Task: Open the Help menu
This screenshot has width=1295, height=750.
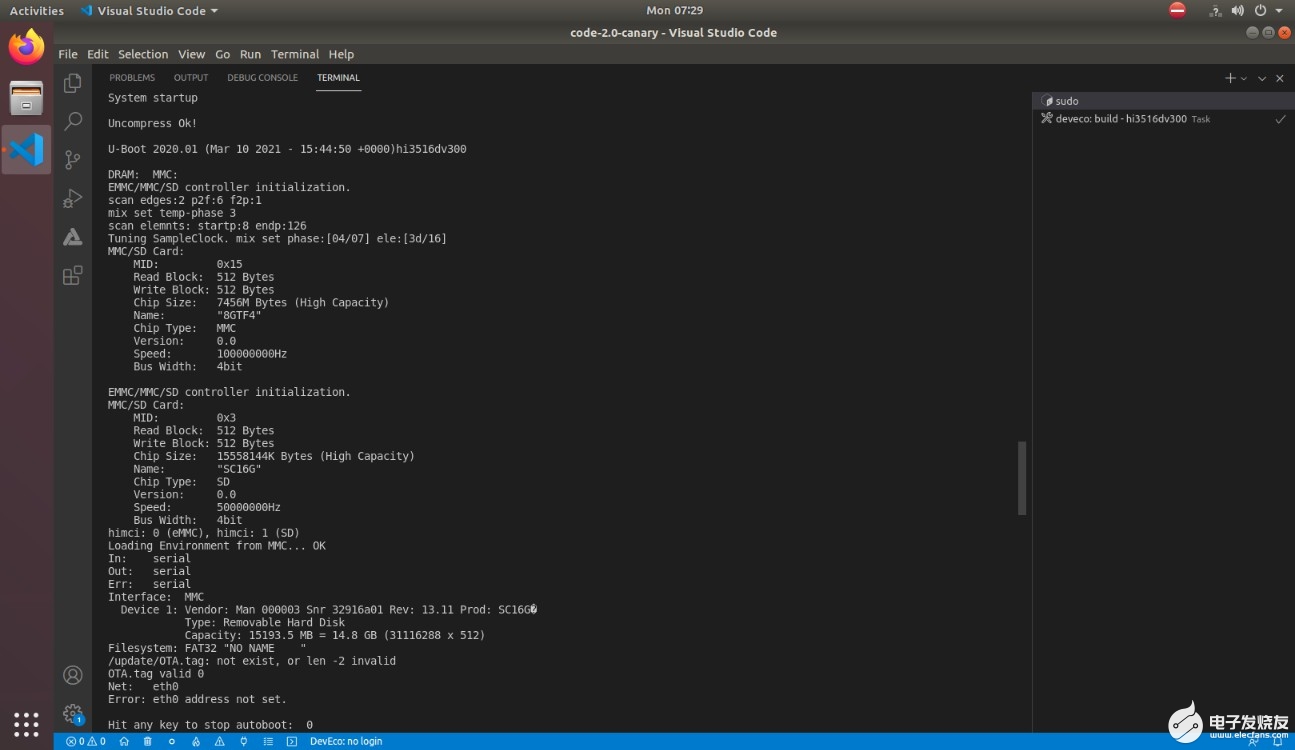Action: click(x=341, y=54)
